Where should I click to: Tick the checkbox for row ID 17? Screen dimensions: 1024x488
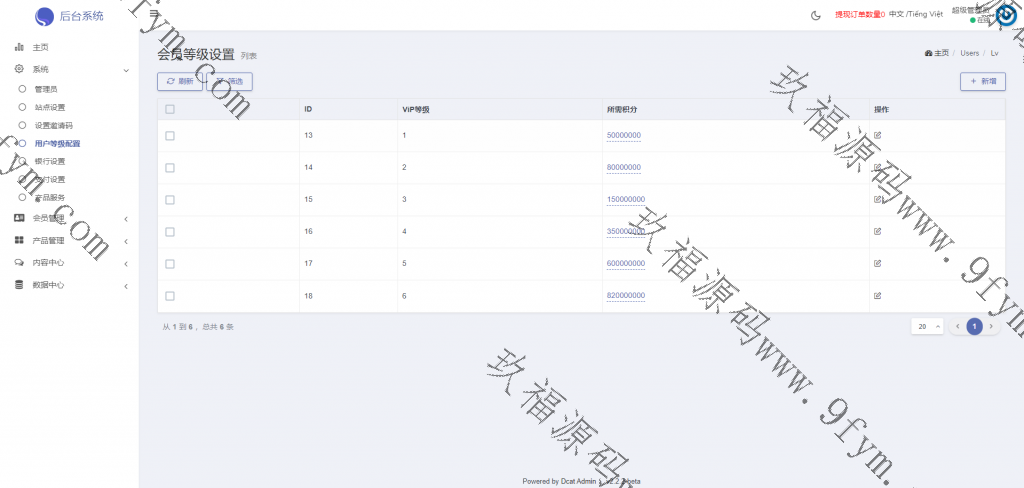click(x=170, y=264)
